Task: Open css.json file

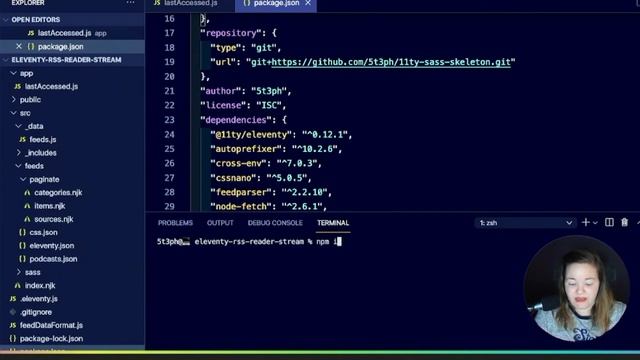Action: pyautogui.click(x=43, y=232)
